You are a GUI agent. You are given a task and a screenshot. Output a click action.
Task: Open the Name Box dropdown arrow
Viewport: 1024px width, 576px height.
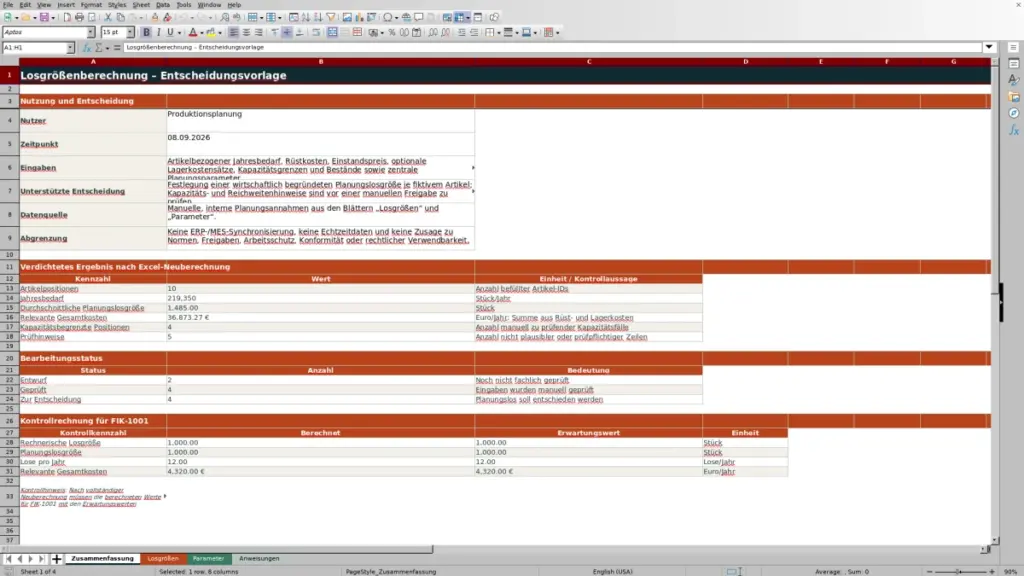pyautogui.click(x=70, y=48)
